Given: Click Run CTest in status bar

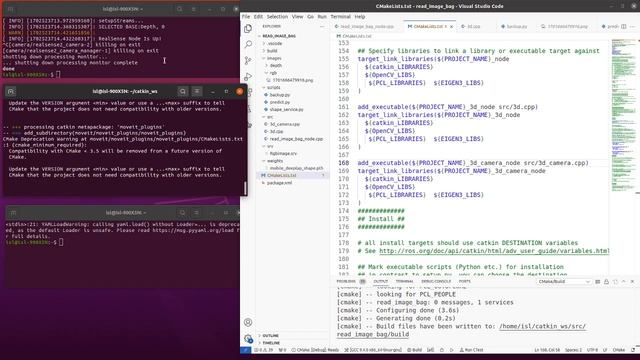Looking at the screenshot, I should tap(471, 350).
